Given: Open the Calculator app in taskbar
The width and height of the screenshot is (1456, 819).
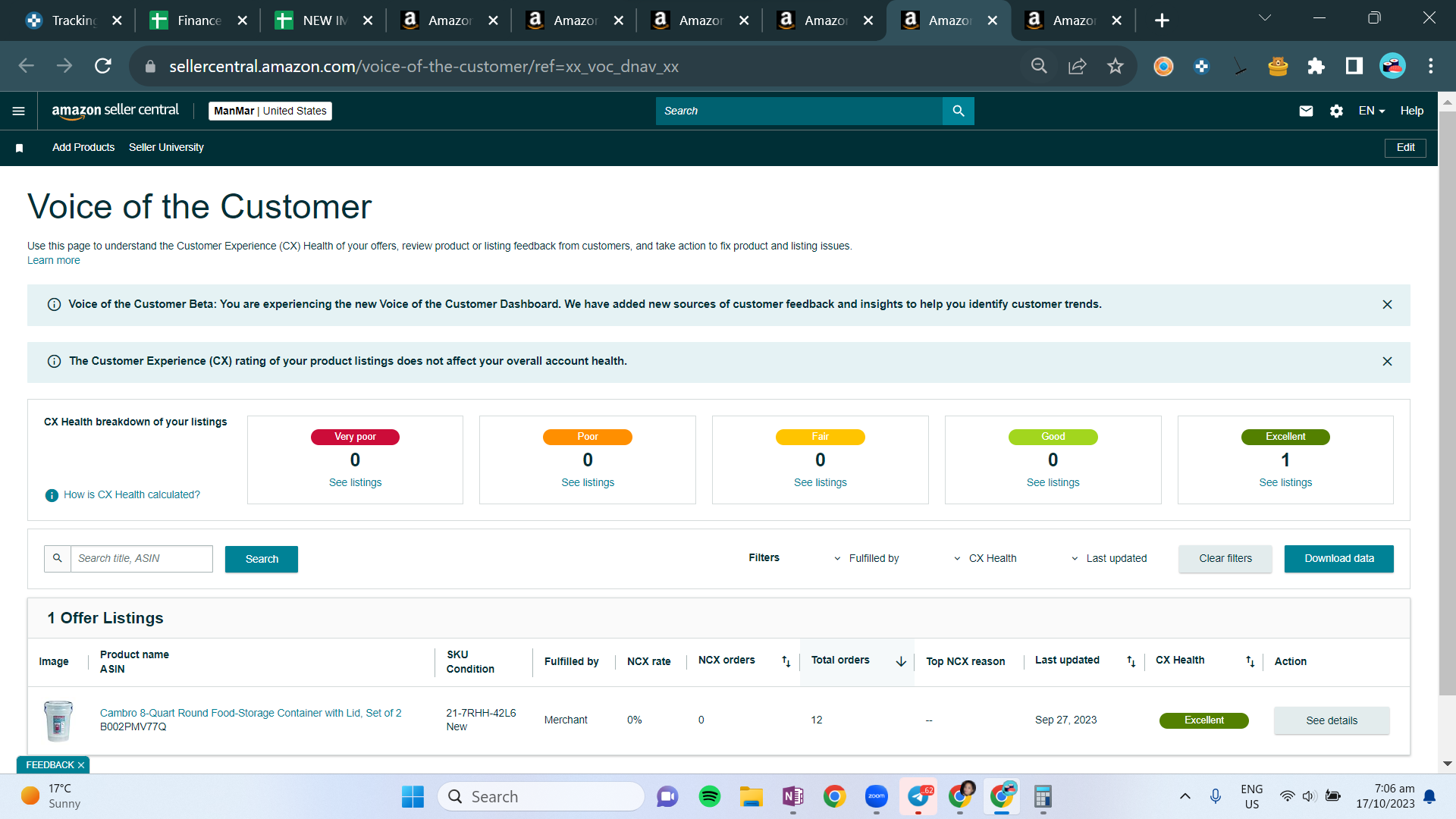Looking at the screenshot, I should click(1043, 796).
